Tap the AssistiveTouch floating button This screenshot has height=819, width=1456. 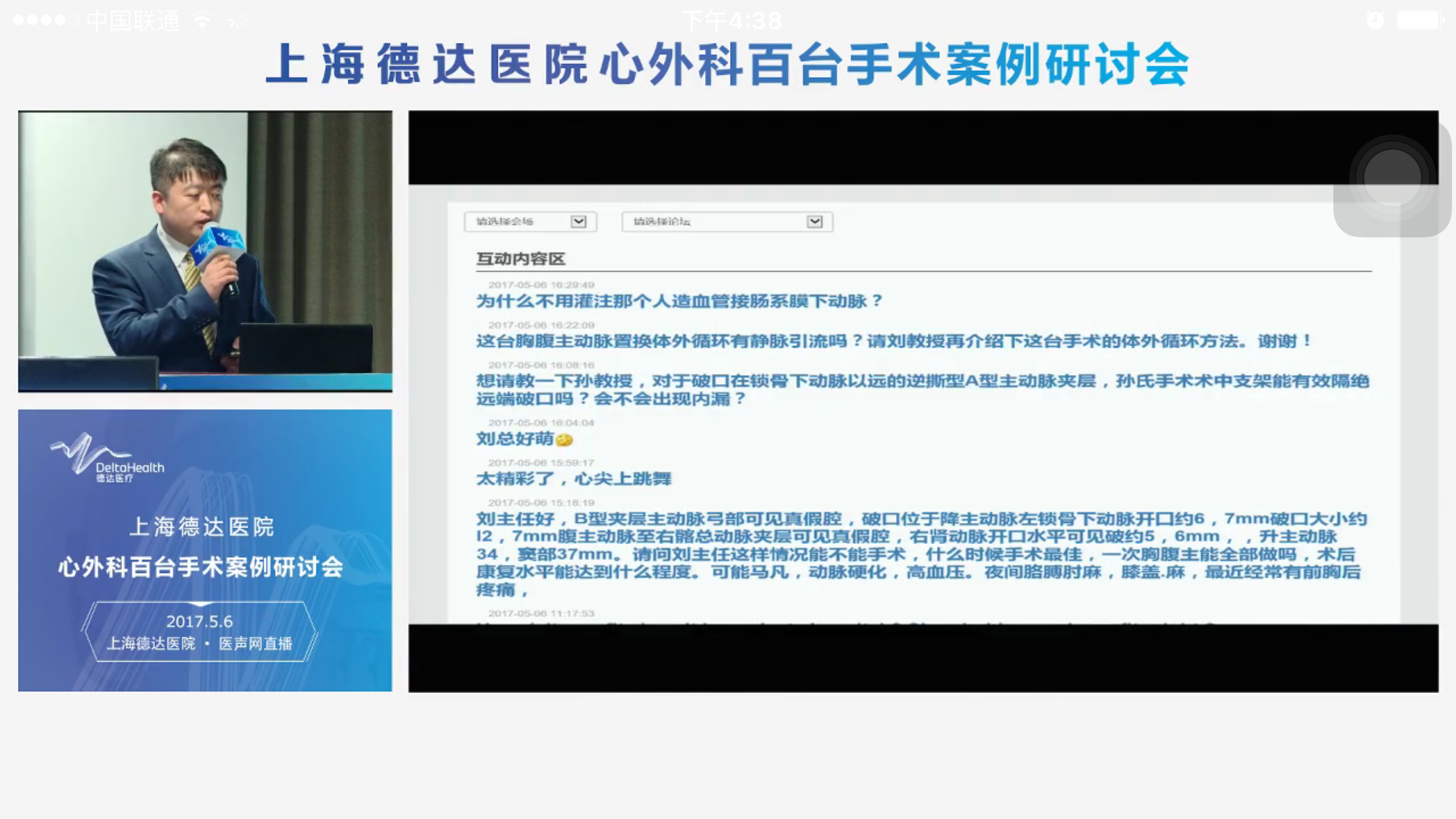[1392, 177]
